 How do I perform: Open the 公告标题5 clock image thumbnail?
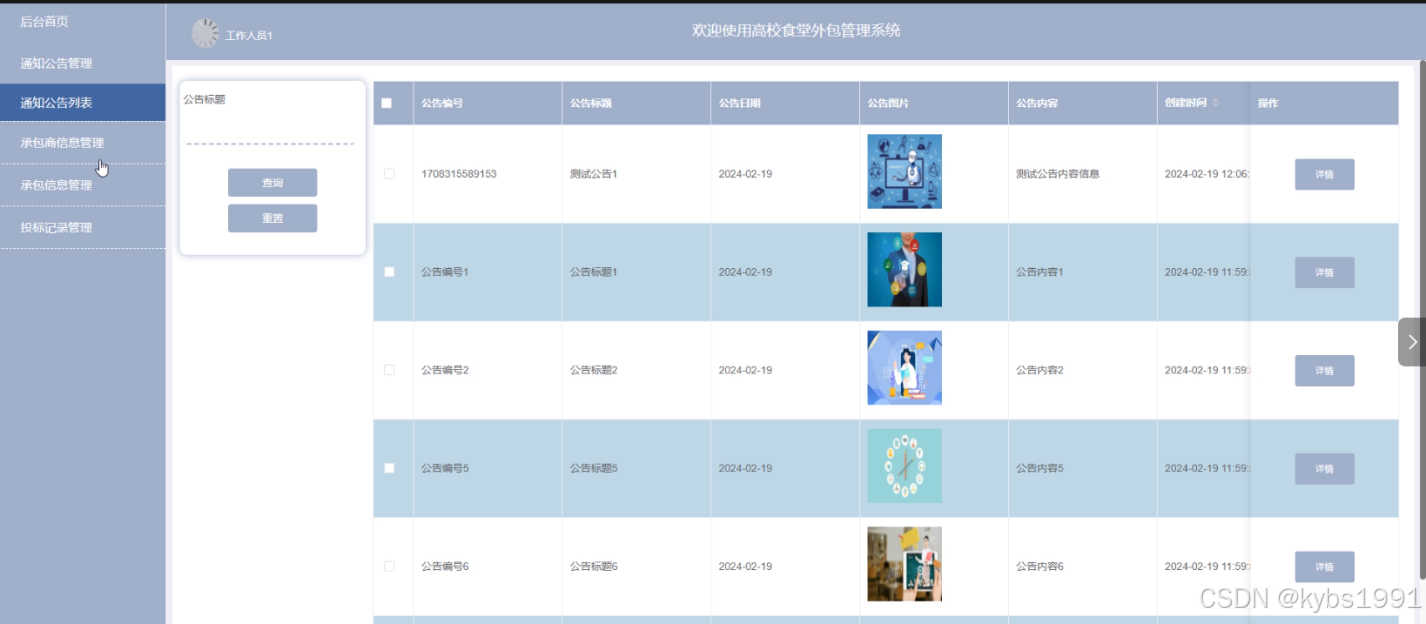click(x=904, y=465)
